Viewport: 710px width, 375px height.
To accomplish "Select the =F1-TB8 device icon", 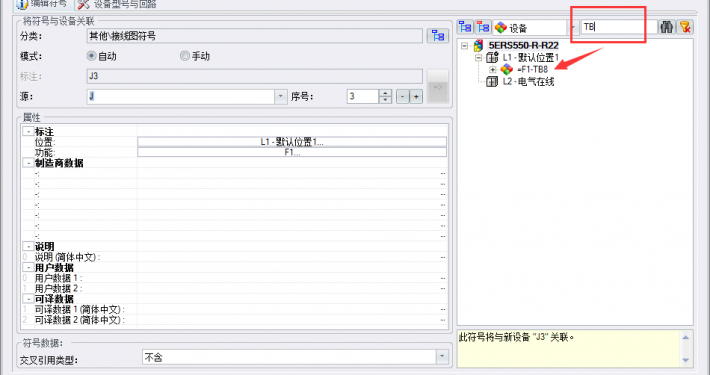I will pos(507,69).
